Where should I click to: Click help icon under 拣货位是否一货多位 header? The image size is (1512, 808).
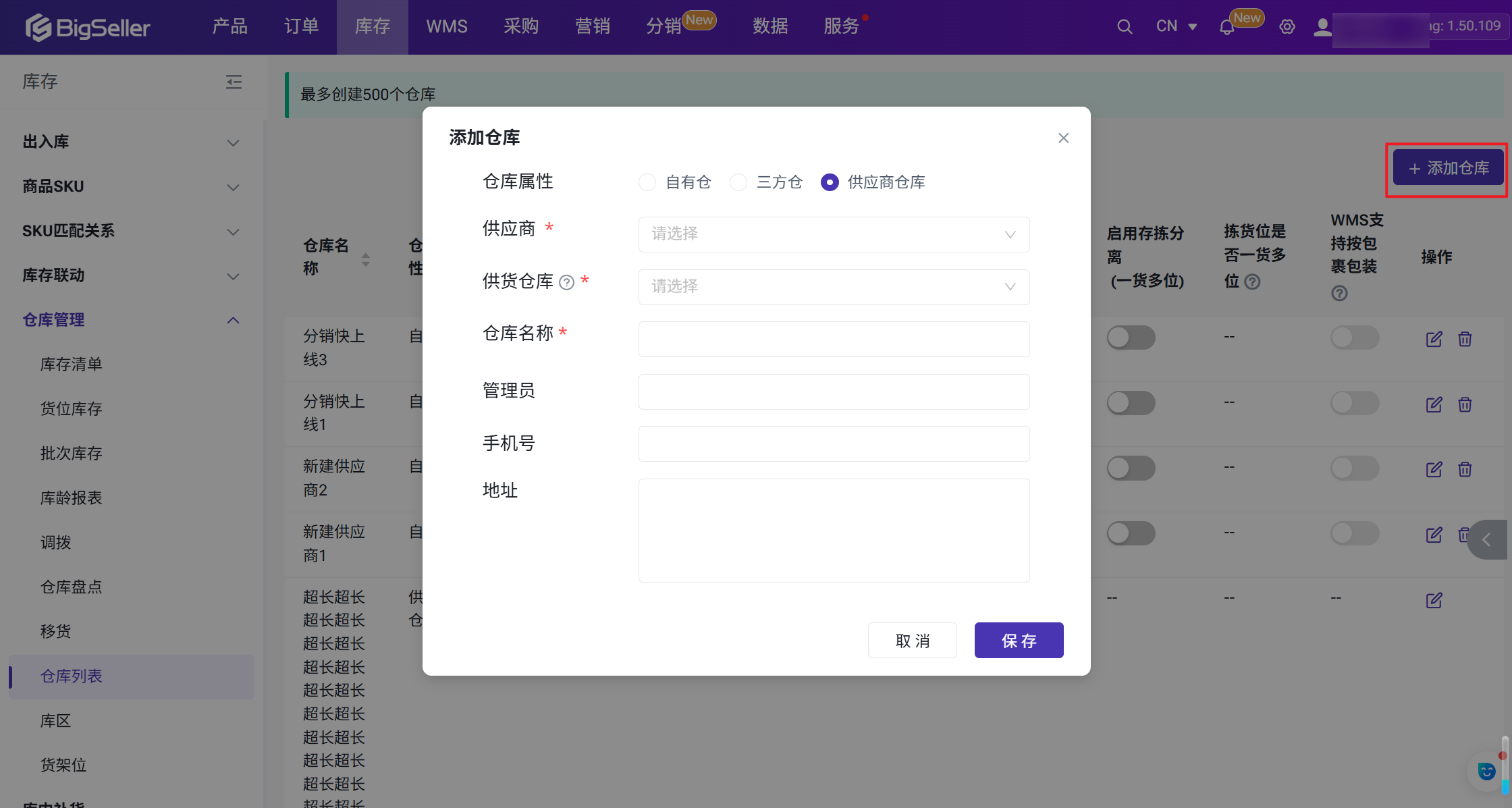point(1252,281)
